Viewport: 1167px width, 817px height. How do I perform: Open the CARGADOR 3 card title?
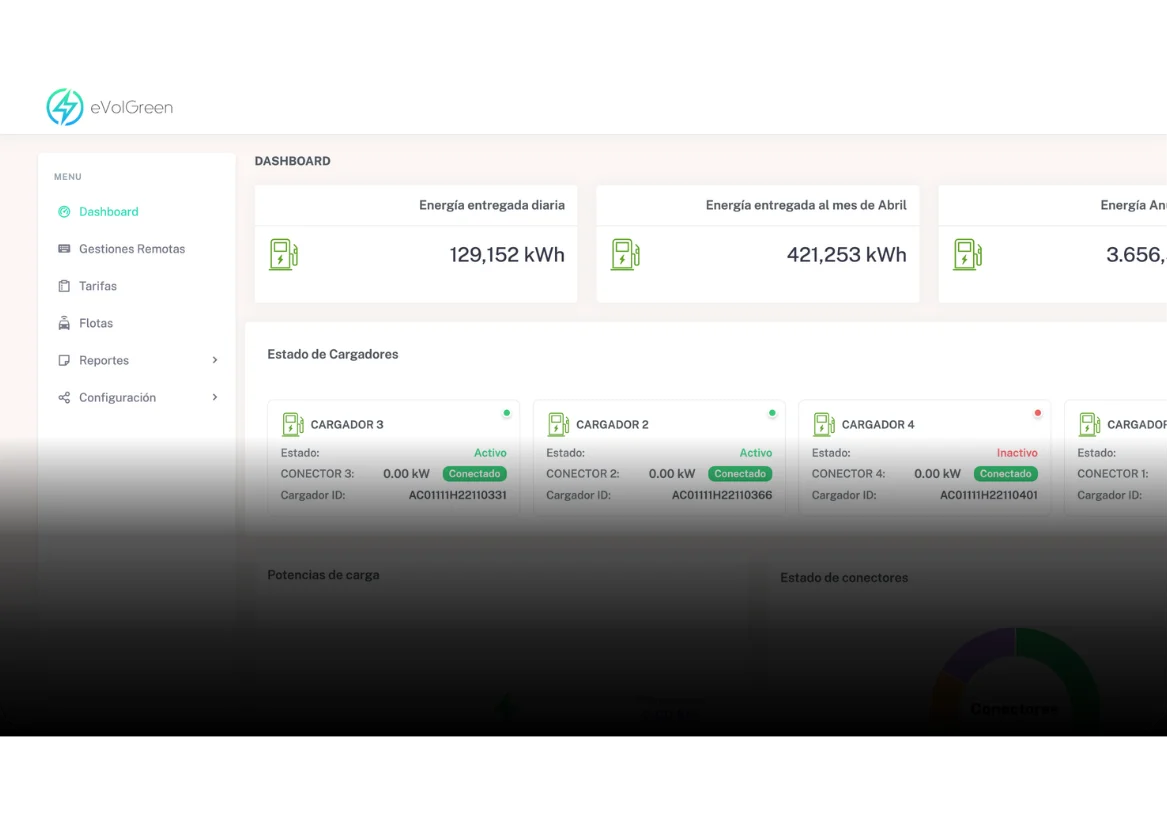click(347, 424)
